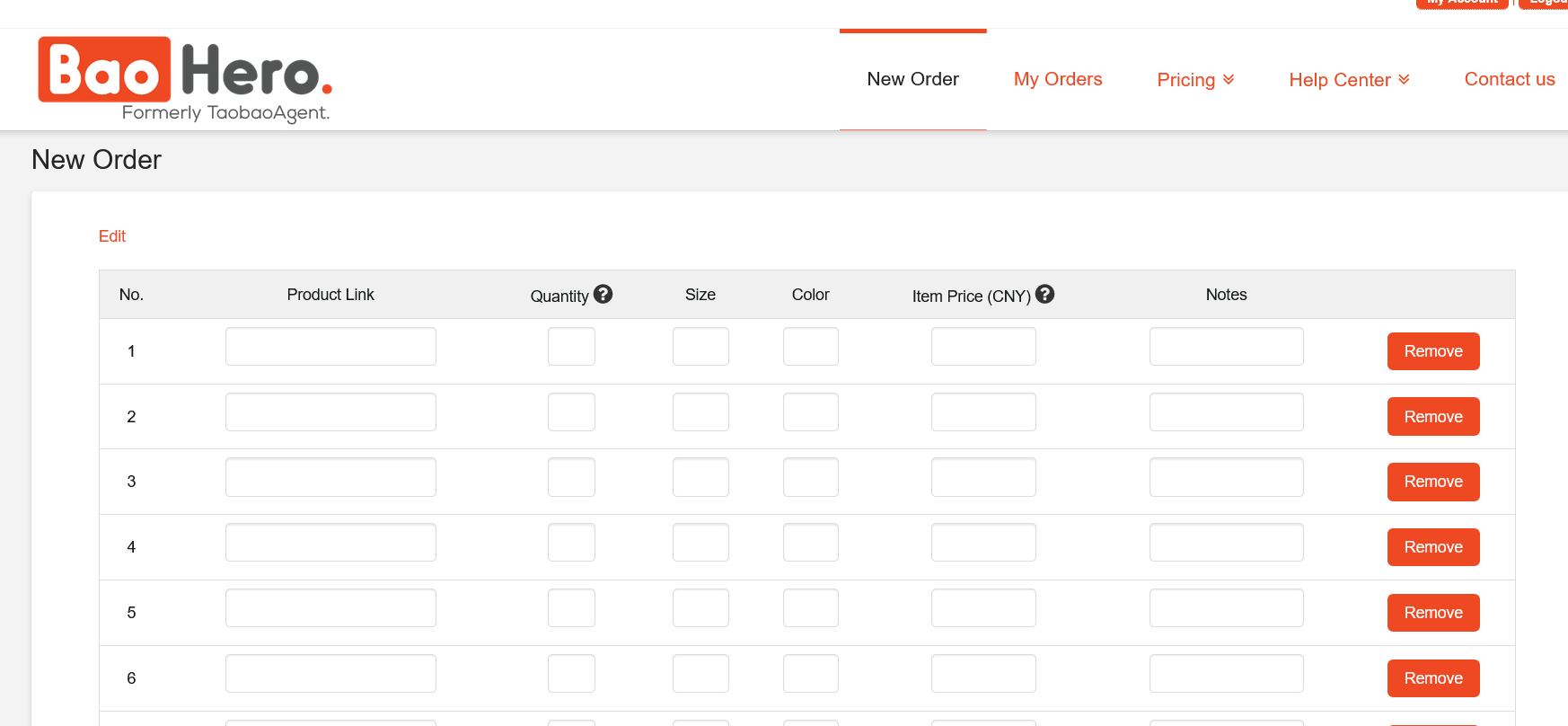Click the Color field in row 1
1568x726 pixels.
point(811,347)
